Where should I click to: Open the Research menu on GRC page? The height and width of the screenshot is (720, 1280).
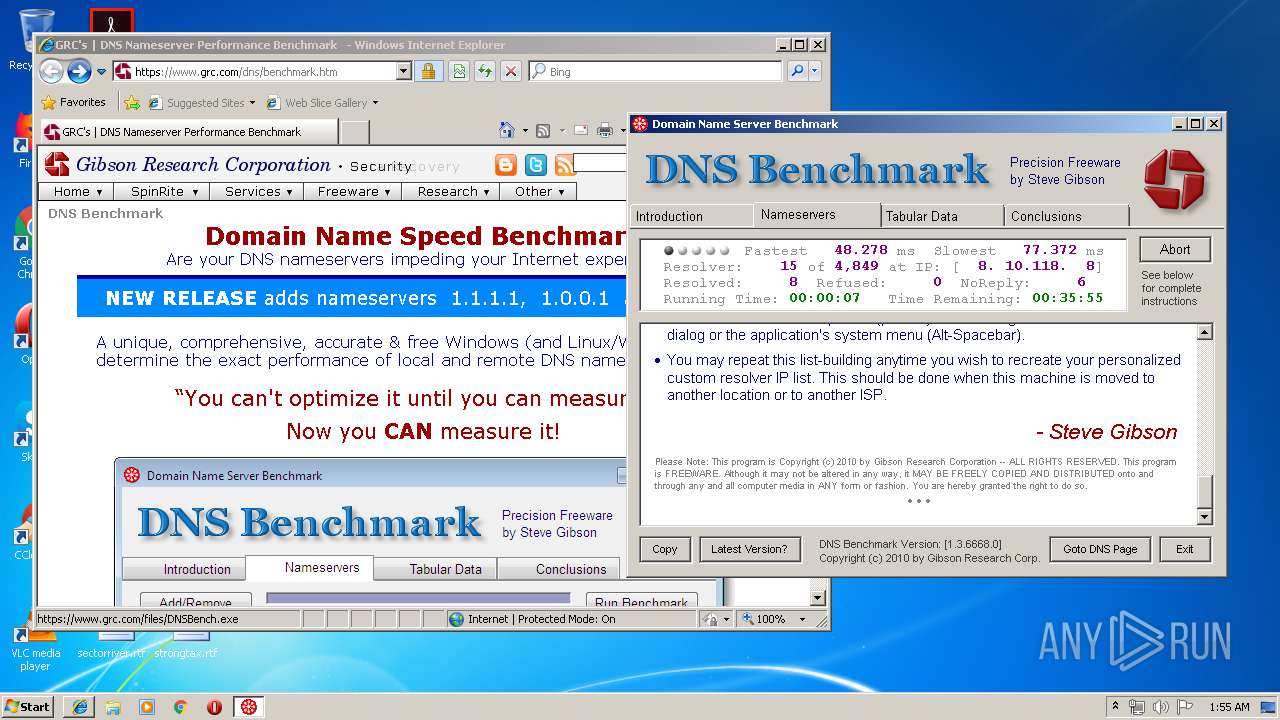[452, 191]
